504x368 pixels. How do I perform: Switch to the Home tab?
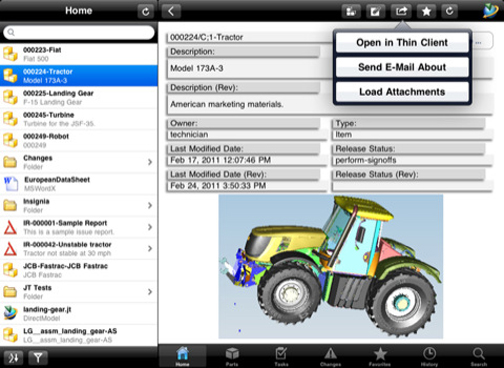tap(182, 356)
